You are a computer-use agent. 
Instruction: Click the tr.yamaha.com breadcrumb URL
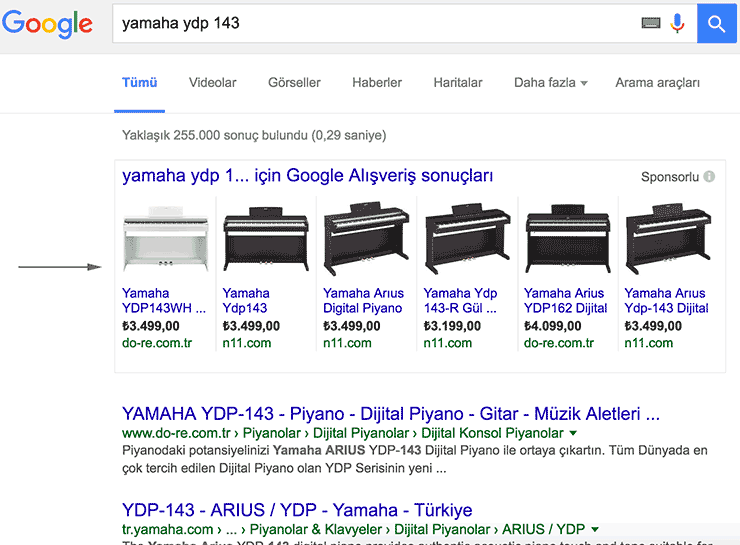(167, 529)
